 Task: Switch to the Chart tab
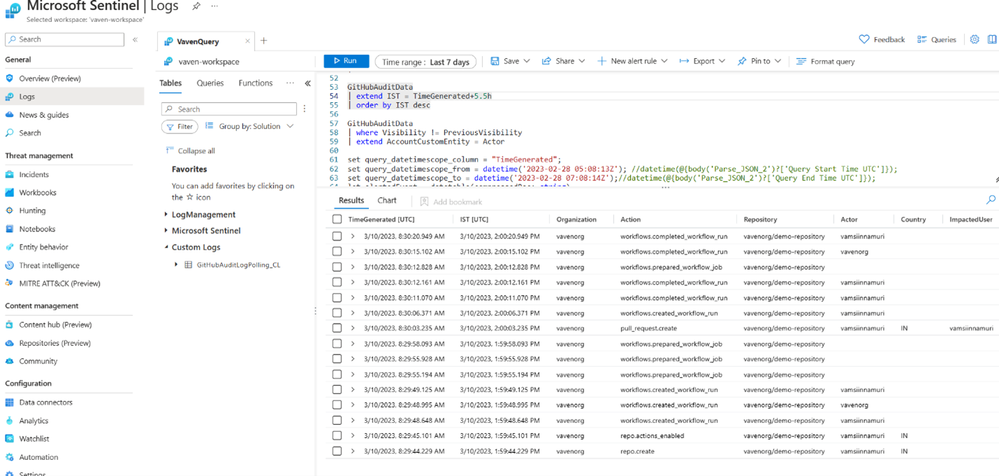[x=387, y=200]
